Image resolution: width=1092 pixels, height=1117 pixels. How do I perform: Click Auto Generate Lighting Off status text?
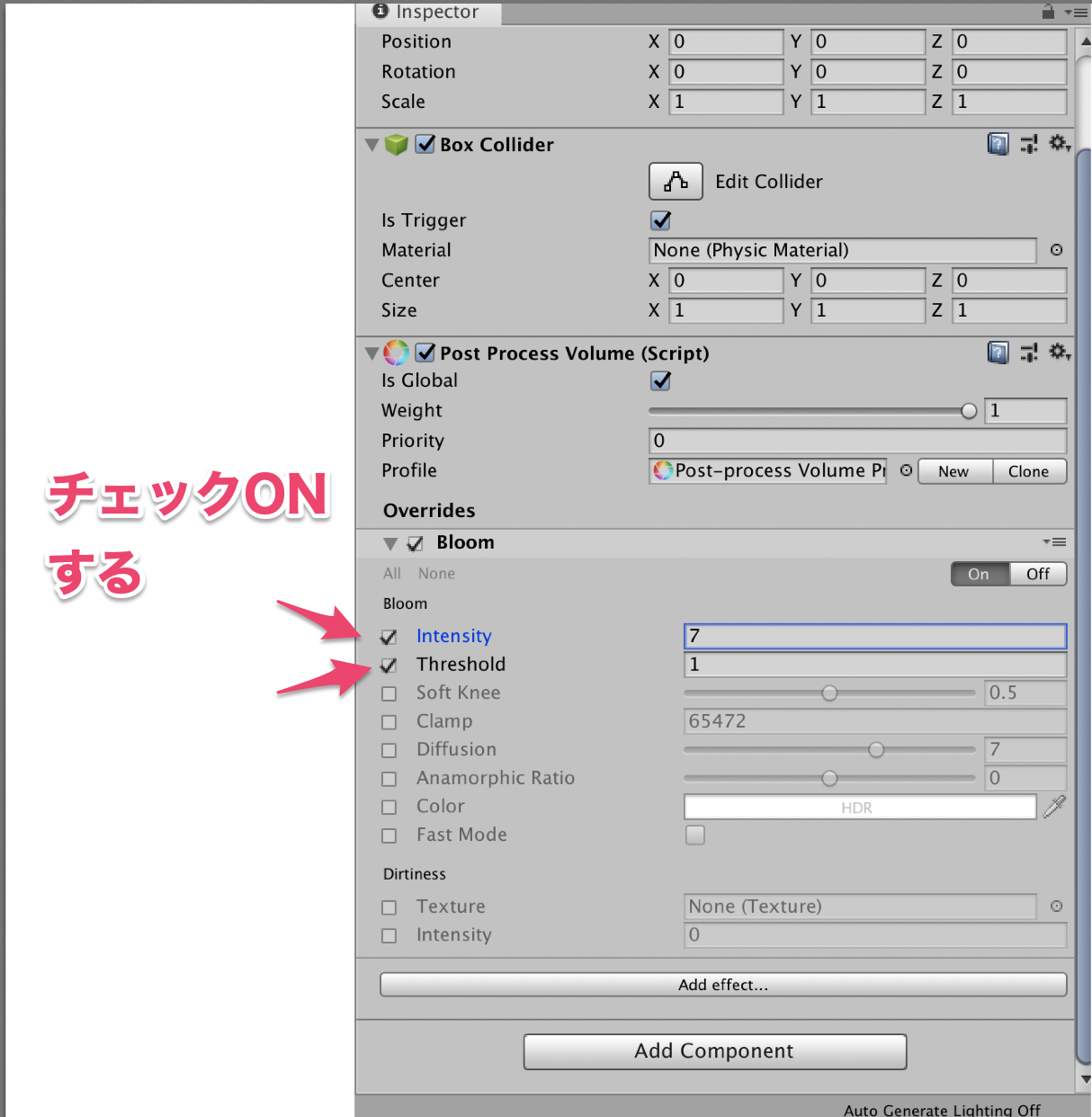tap(942, 1110)
